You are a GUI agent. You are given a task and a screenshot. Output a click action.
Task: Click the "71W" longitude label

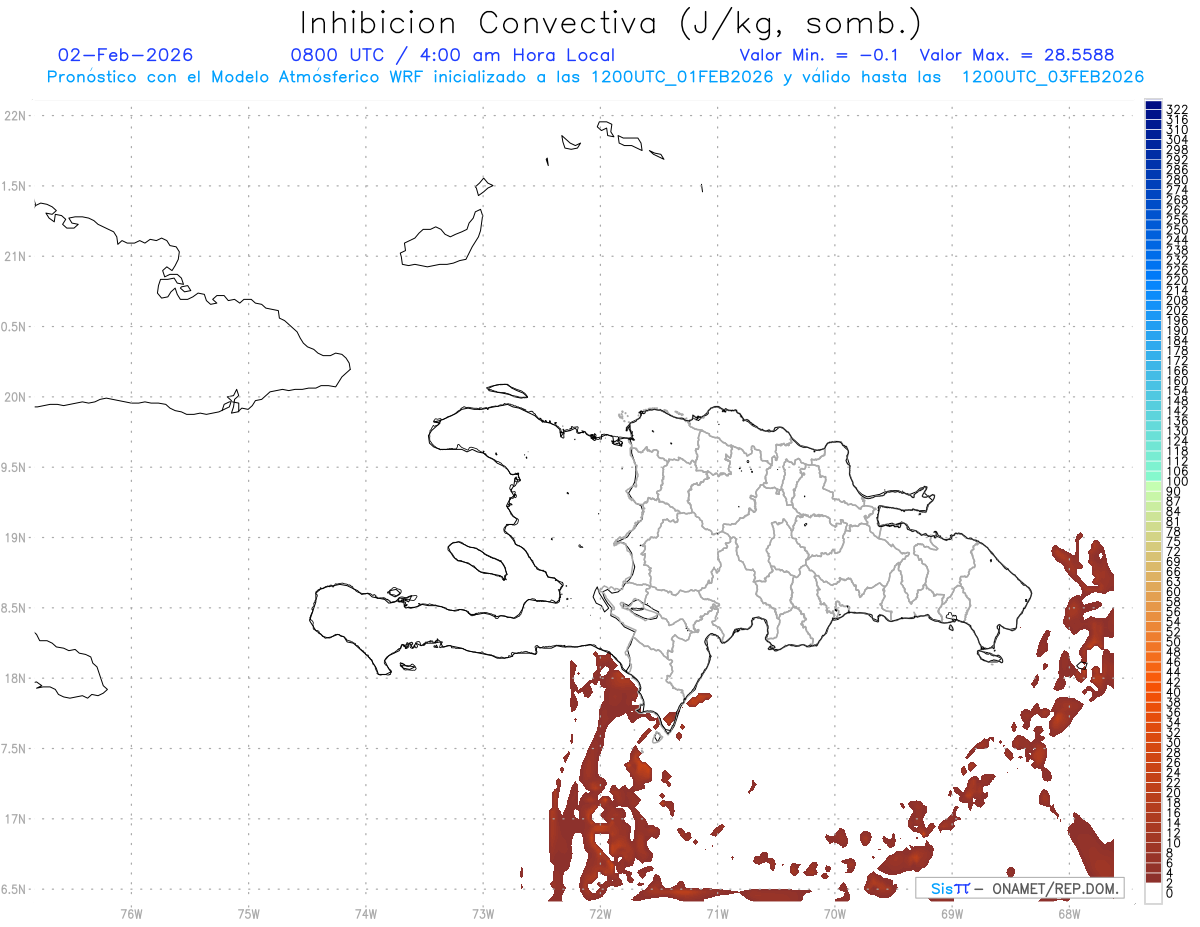[717, 912]
